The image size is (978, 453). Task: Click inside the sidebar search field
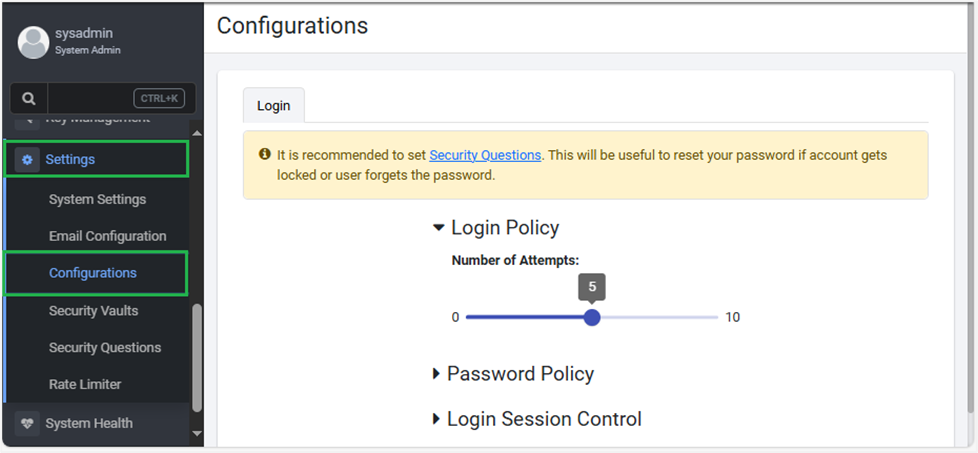tap(90, 99)
